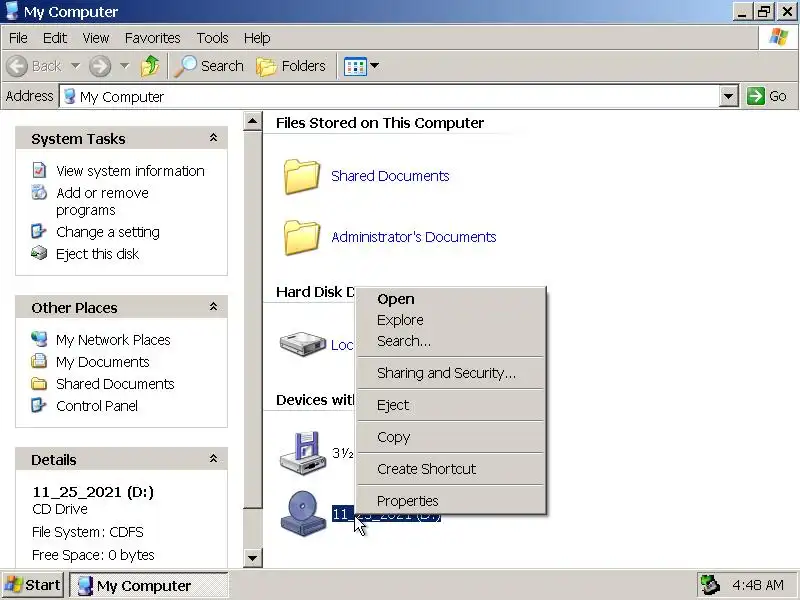Choose Copy in context menu
Screen dimensions: 800x600
pos(452,437)
